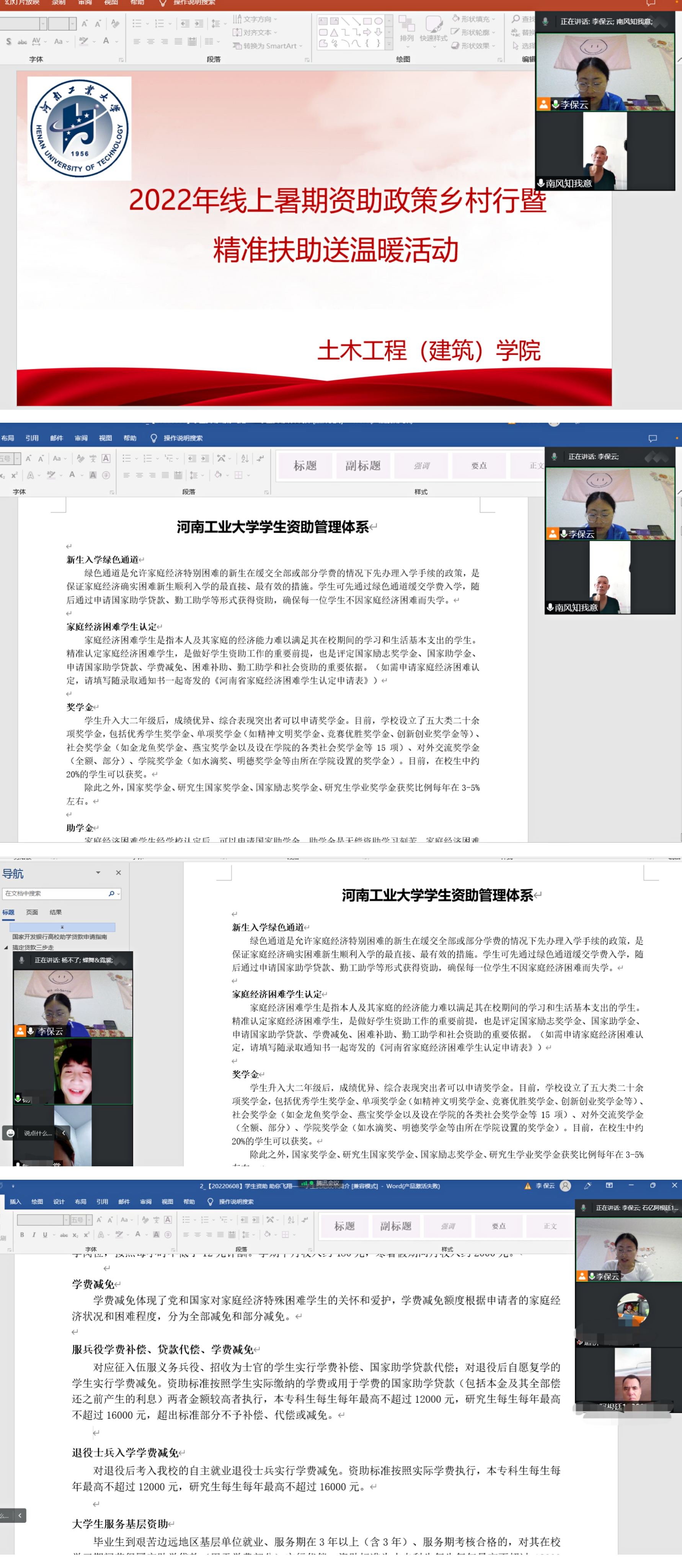Viewport: 682px width, 1568px height.
Task: Open 设计 tab in bottom Word window
Action: (59, 1202)
